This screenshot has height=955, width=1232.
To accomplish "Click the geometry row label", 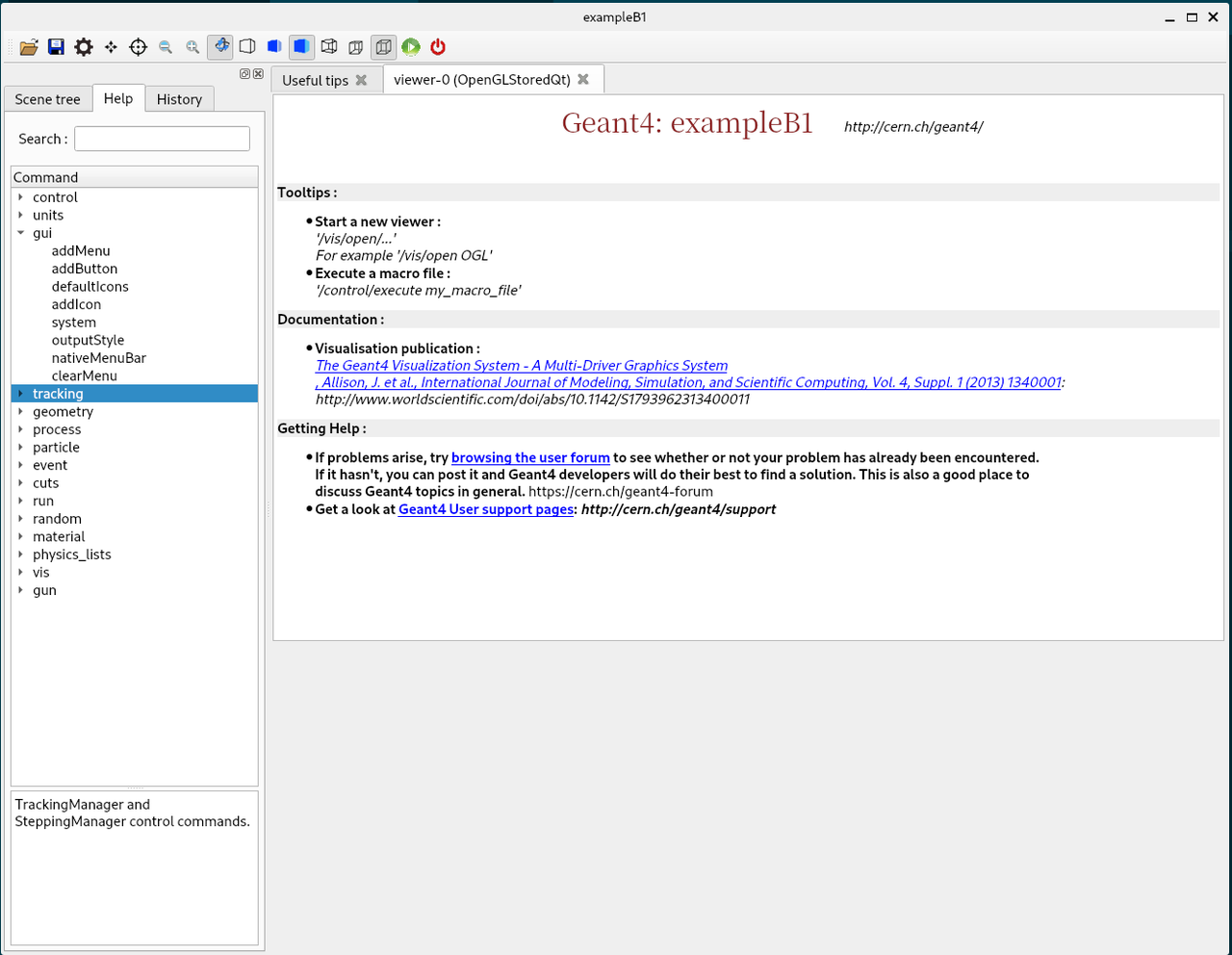I will tap(64, 411).
